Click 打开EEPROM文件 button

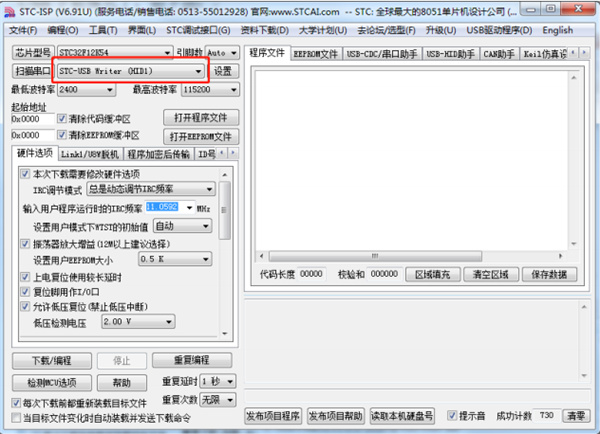(201, 136)
